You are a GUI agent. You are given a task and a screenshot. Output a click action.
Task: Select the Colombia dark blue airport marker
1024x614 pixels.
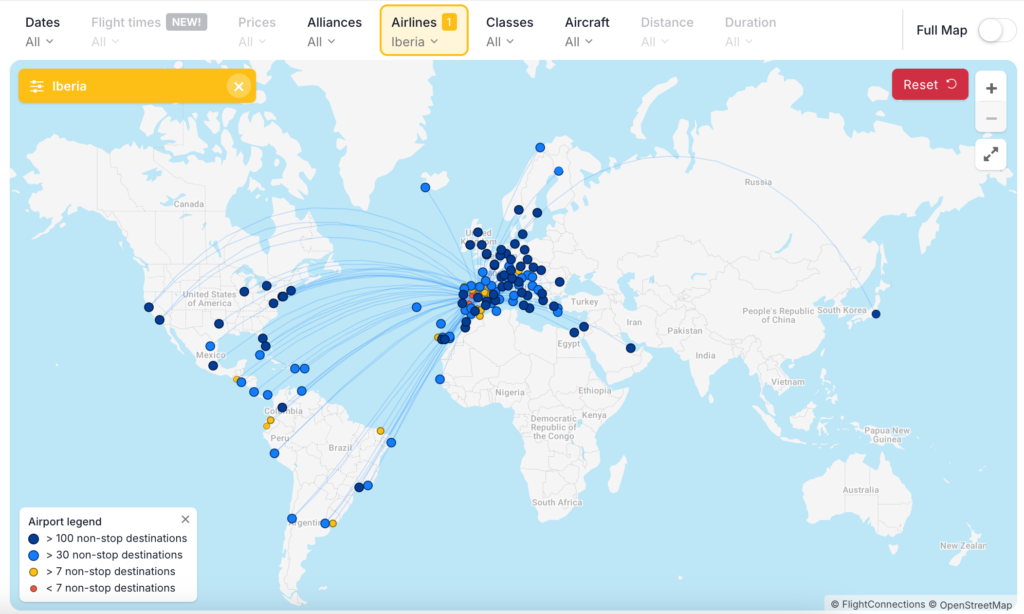coord(282,408)
